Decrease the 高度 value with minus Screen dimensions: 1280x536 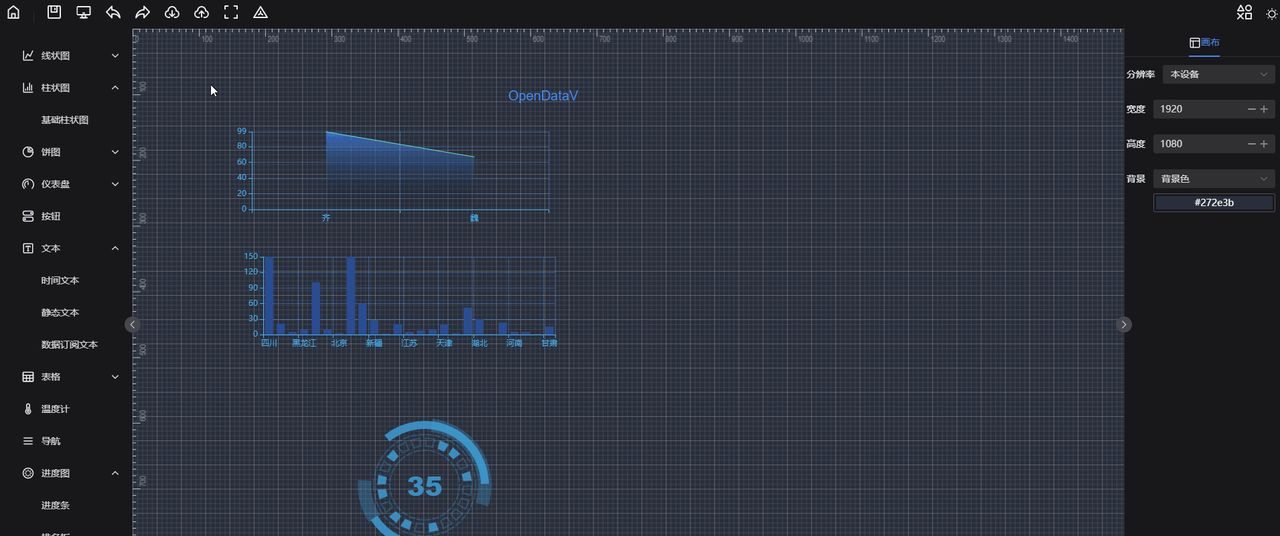point(1252,144)
